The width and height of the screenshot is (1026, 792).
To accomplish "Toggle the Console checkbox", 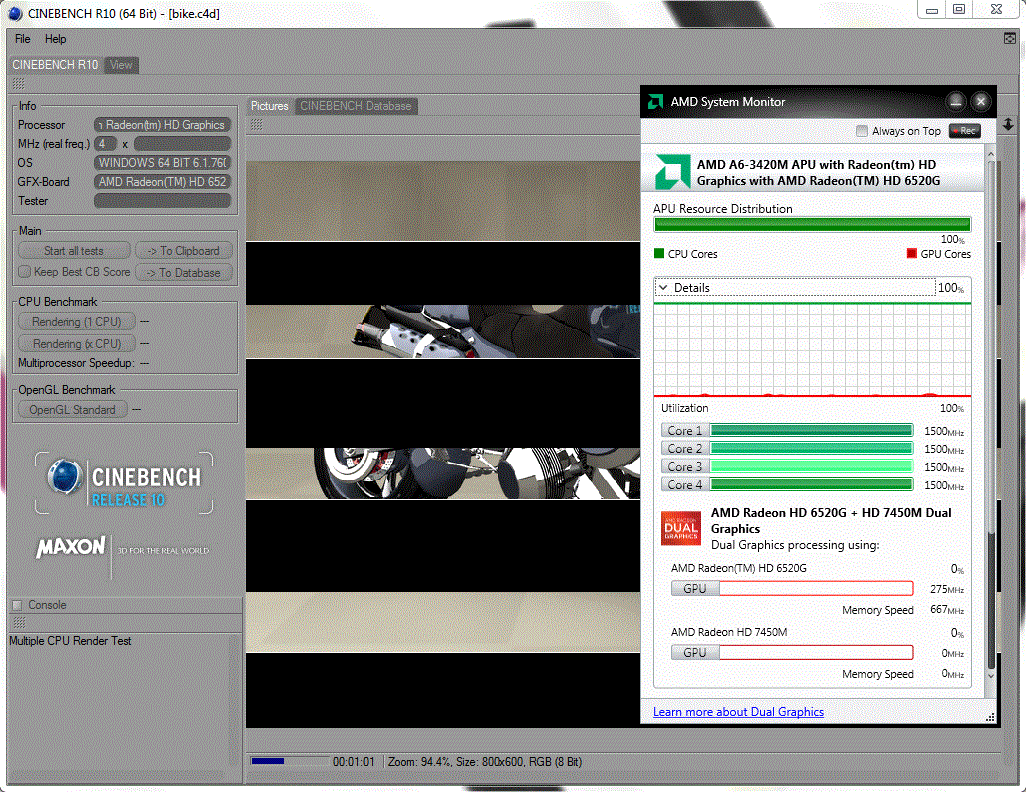I will pyautogui.click(x=18, y=605).
